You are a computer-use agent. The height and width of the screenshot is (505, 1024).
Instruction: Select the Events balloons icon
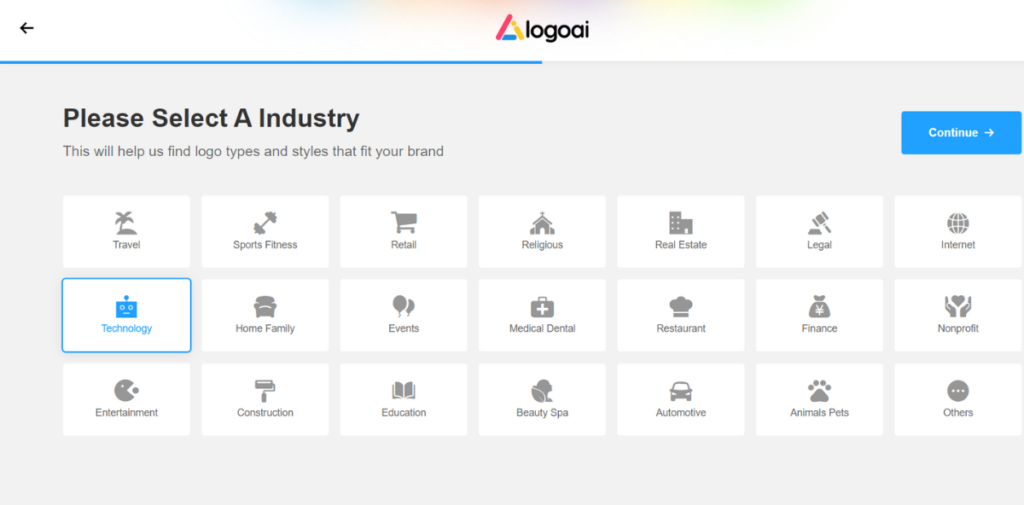click(404, 306)
